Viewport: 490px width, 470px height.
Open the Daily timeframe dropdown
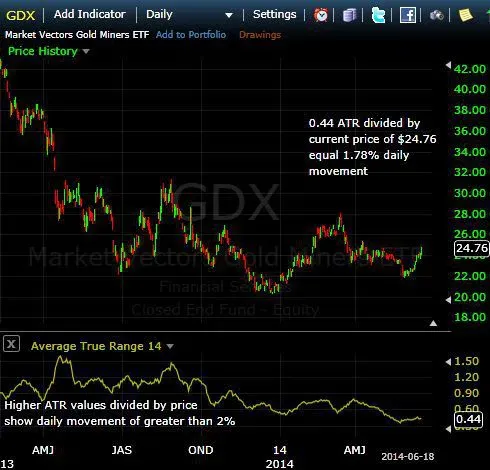(x=189, y=15)
